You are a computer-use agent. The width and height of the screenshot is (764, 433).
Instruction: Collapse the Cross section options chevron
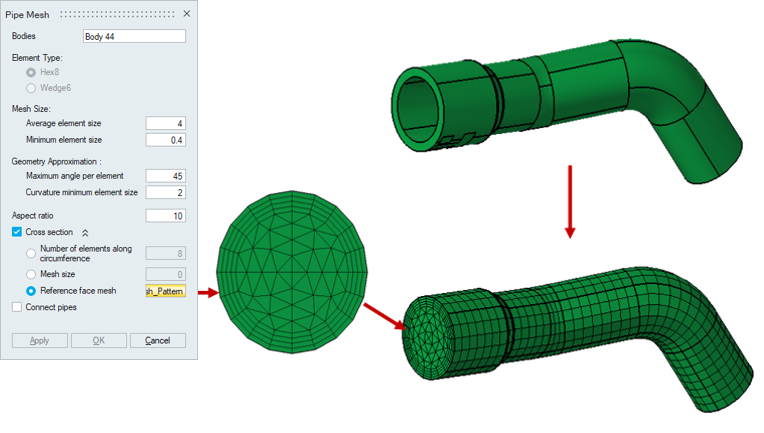[85, 233]
